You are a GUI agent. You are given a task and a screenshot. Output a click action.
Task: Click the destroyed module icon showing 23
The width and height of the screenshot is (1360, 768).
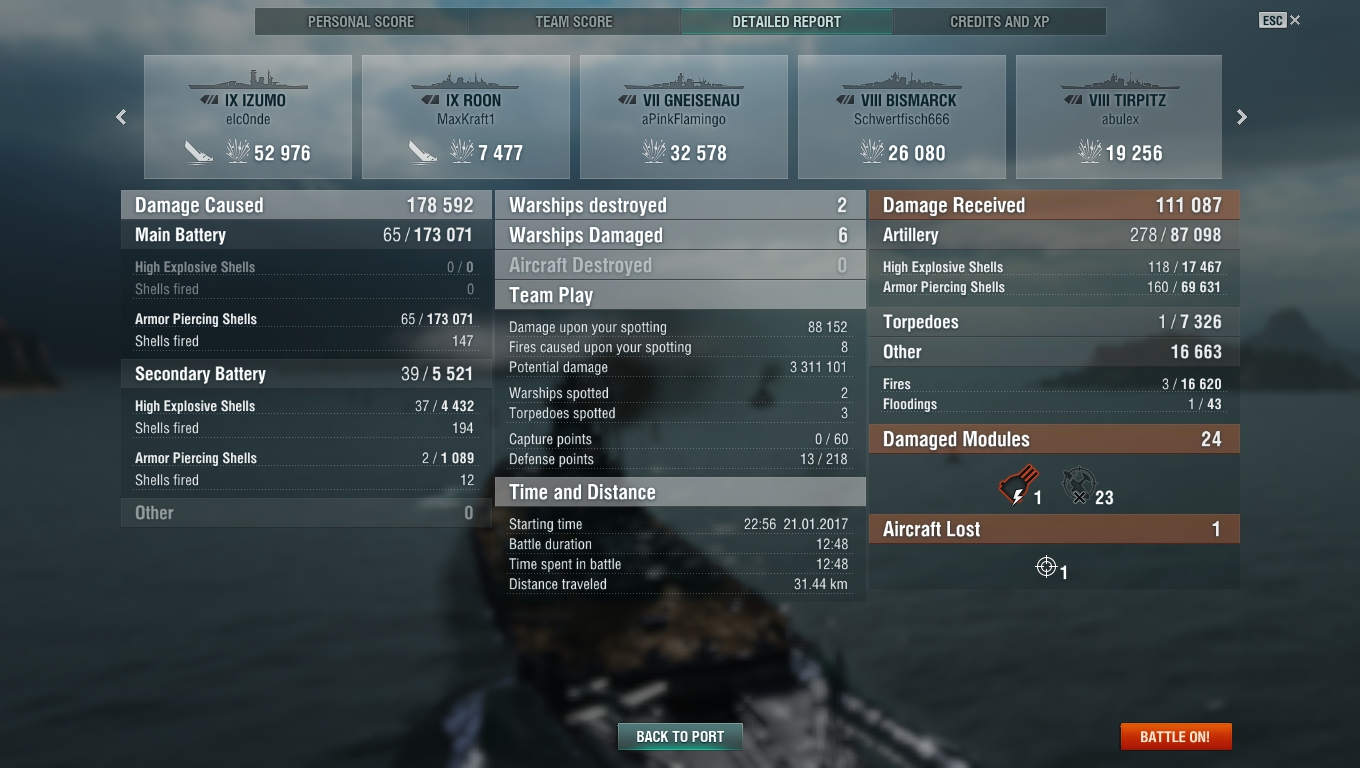coord(1078,486)
